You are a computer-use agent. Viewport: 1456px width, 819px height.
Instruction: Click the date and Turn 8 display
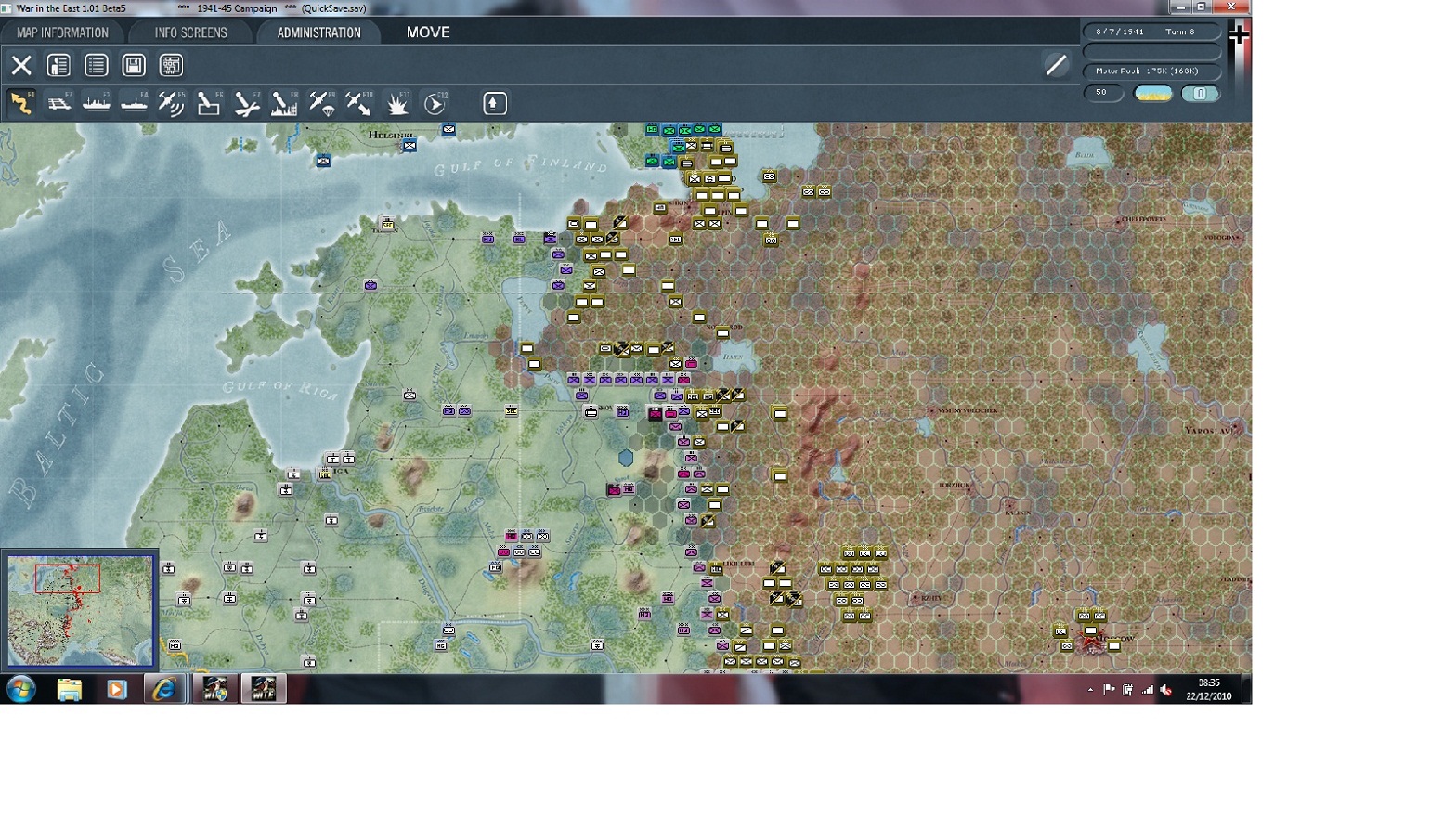pyautogui.click(x=1151, y=32)
